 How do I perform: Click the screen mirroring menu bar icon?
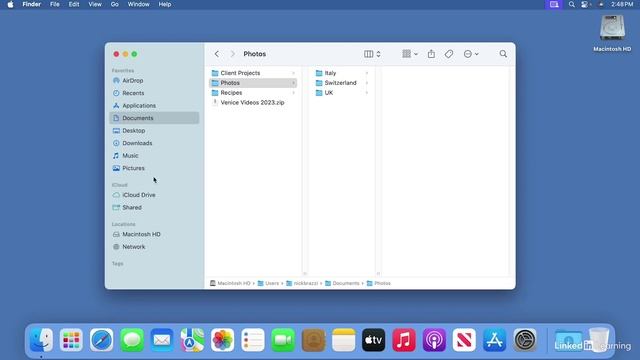click(554, 4)
